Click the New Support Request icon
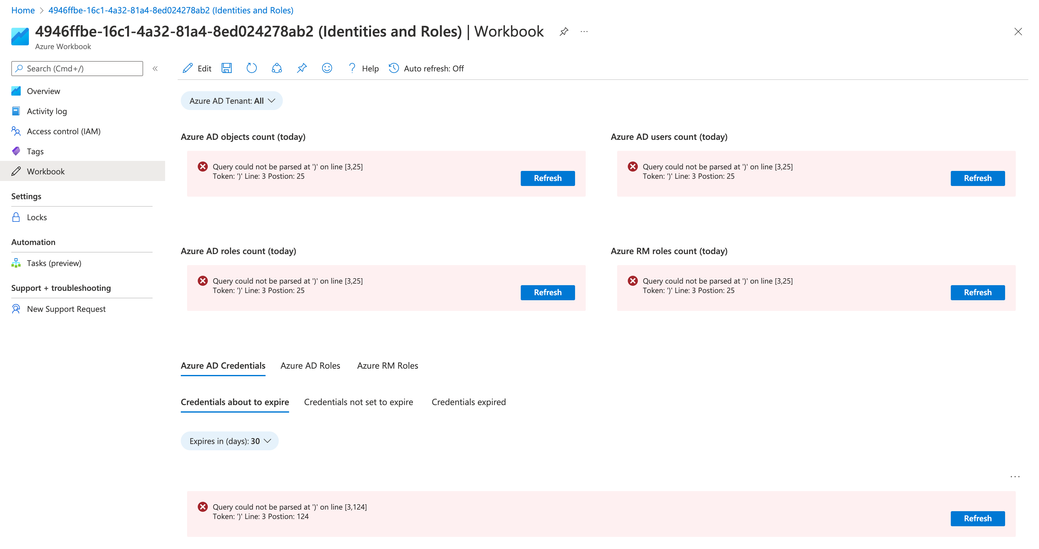 click(16, 309)
